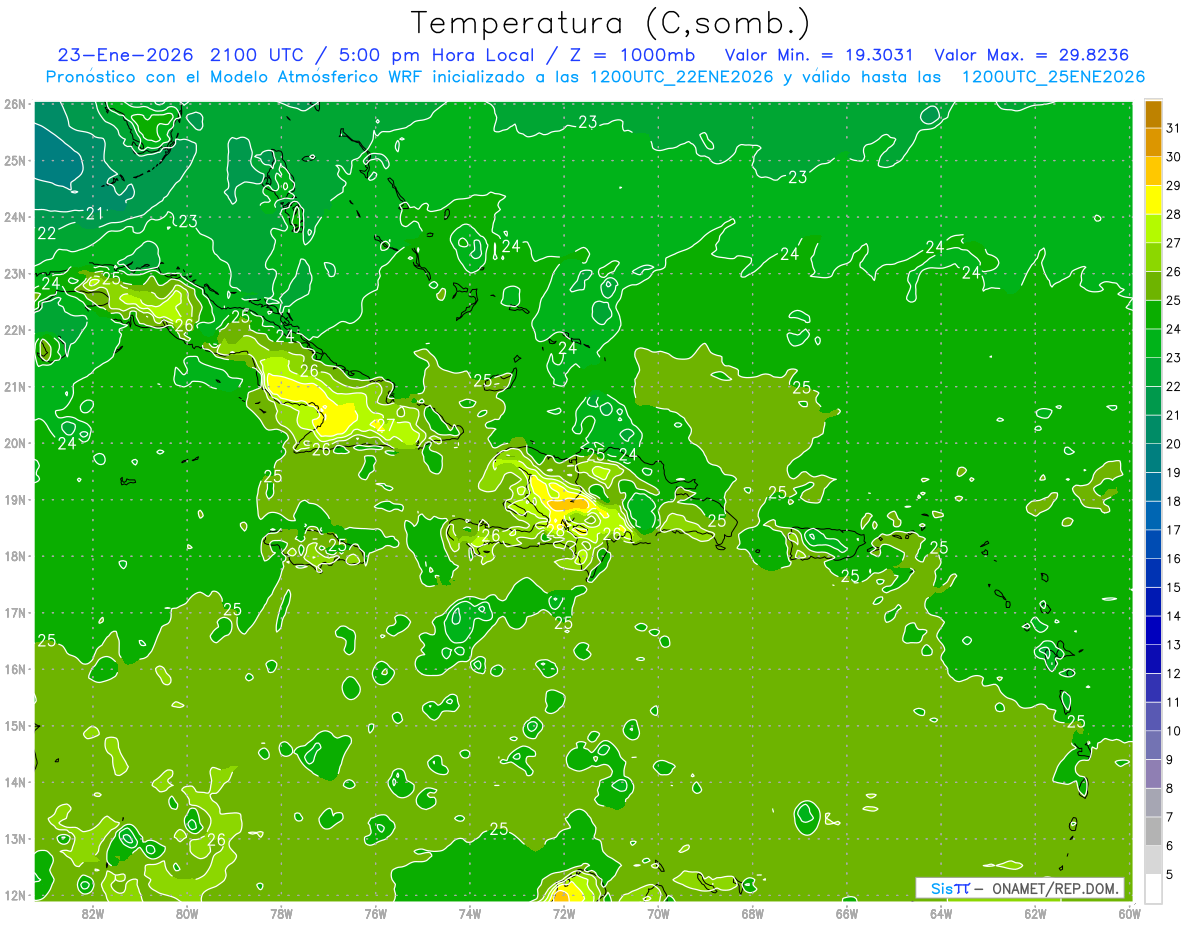1200x927 pixels.
Task: Click the "19" label on the color scale
Action: tap(1173, 472)
